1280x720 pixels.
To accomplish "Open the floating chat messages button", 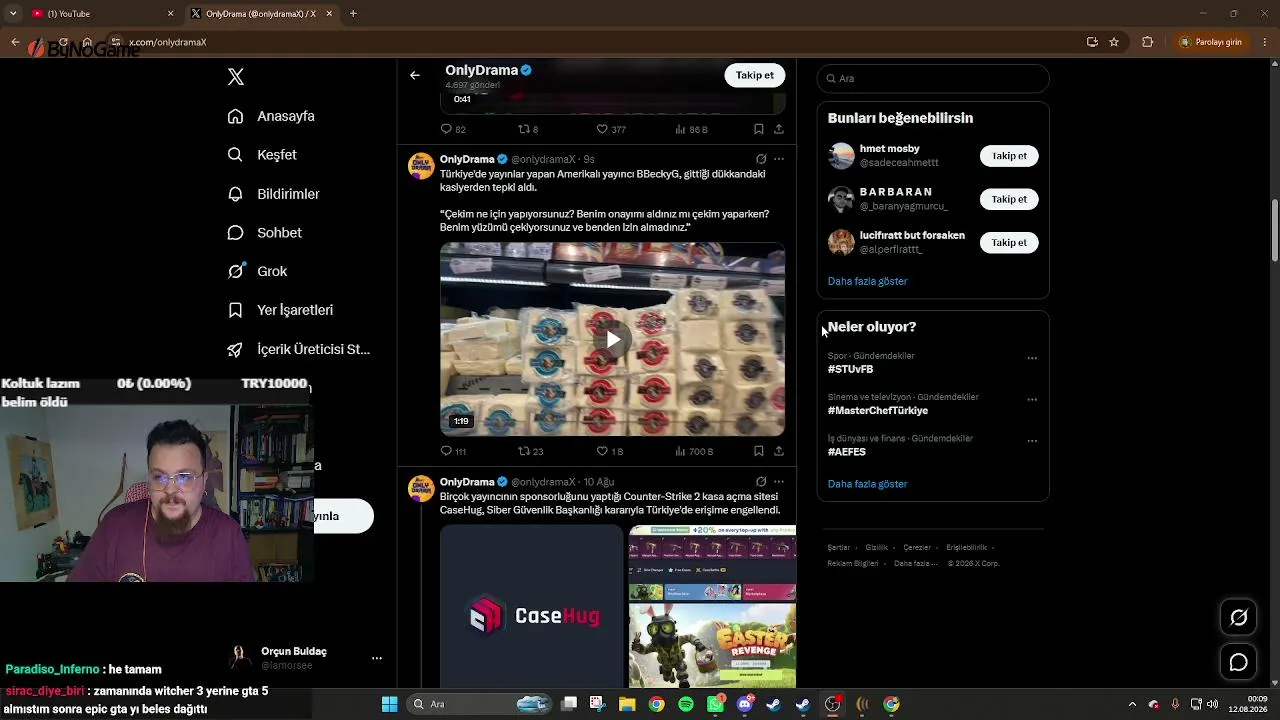I will (1238, 662).
